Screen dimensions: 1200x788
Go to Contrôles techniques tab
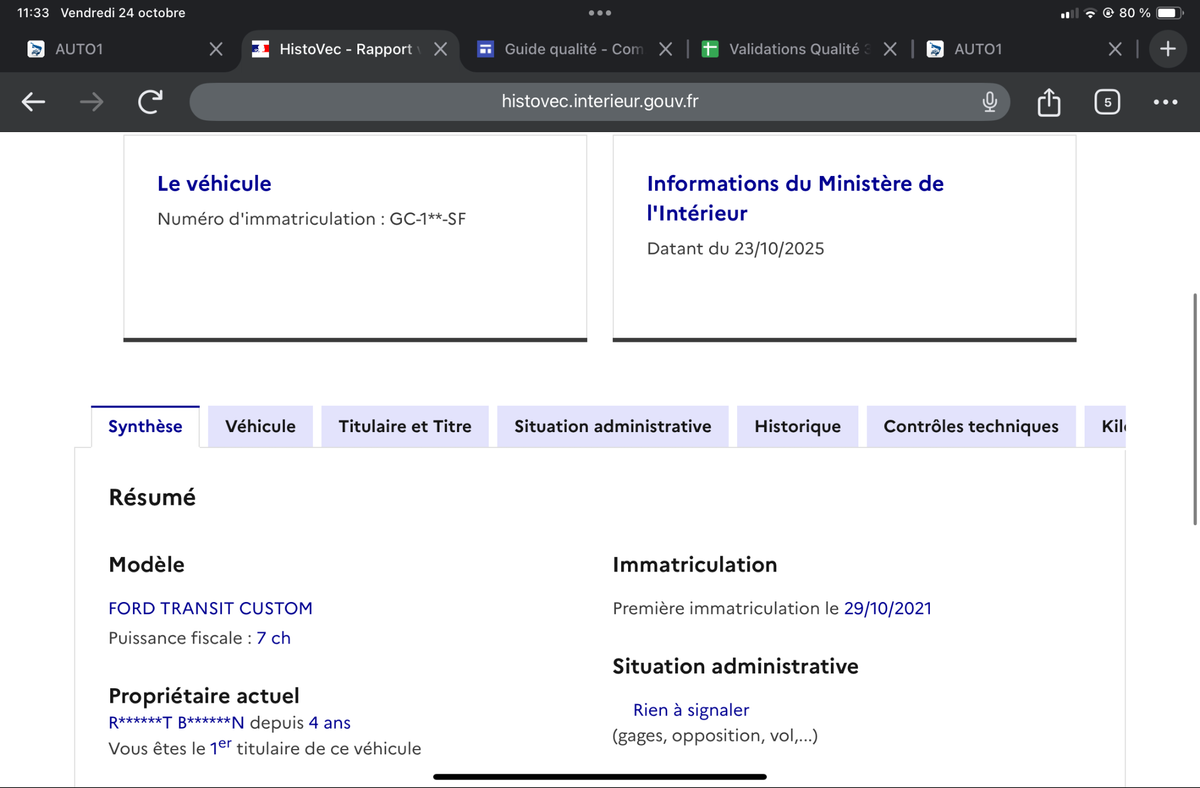point(970,426)
